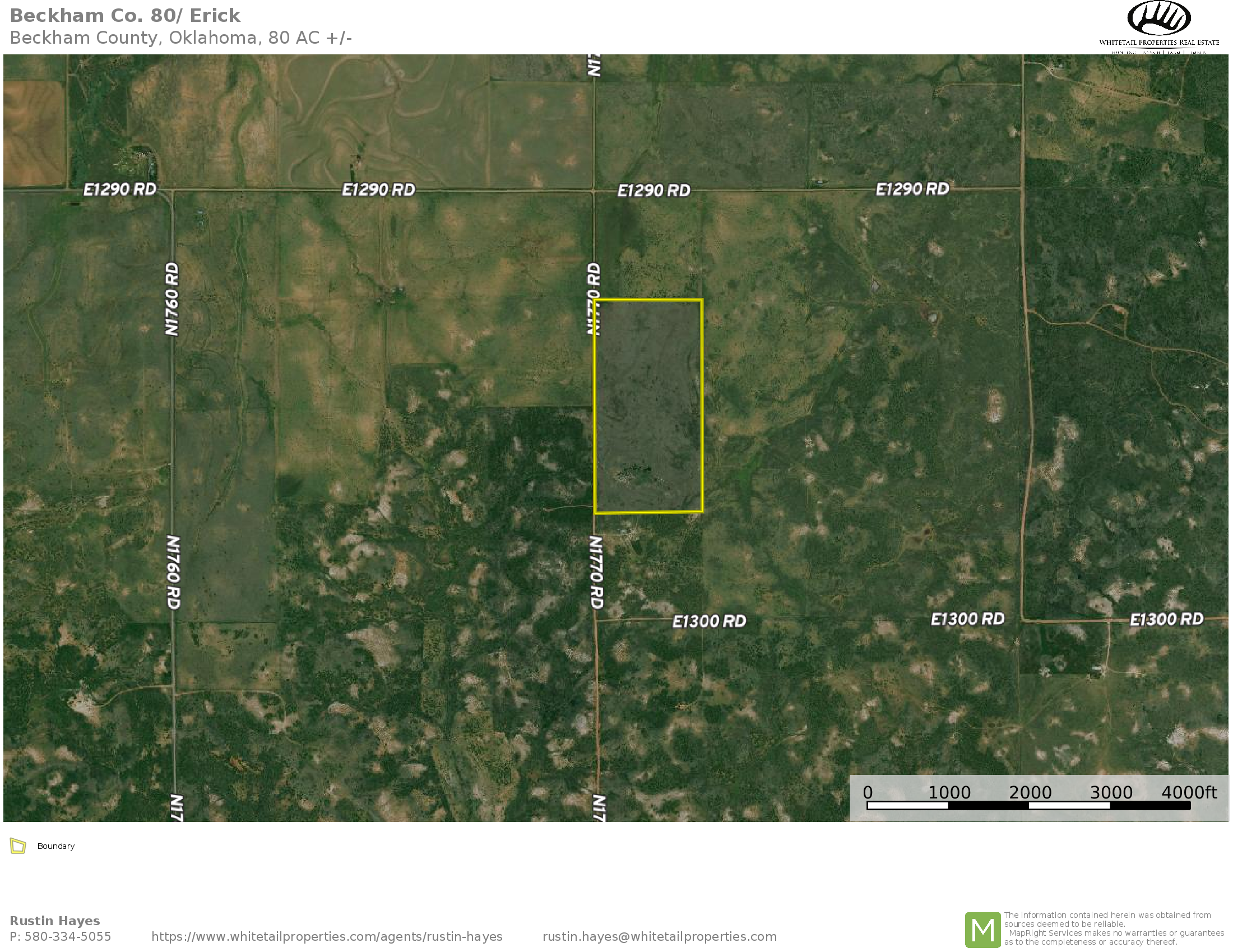Screen dimensions: 1233x952
Task: Click the Boundary legend text
Action: (x=55, y=846)
